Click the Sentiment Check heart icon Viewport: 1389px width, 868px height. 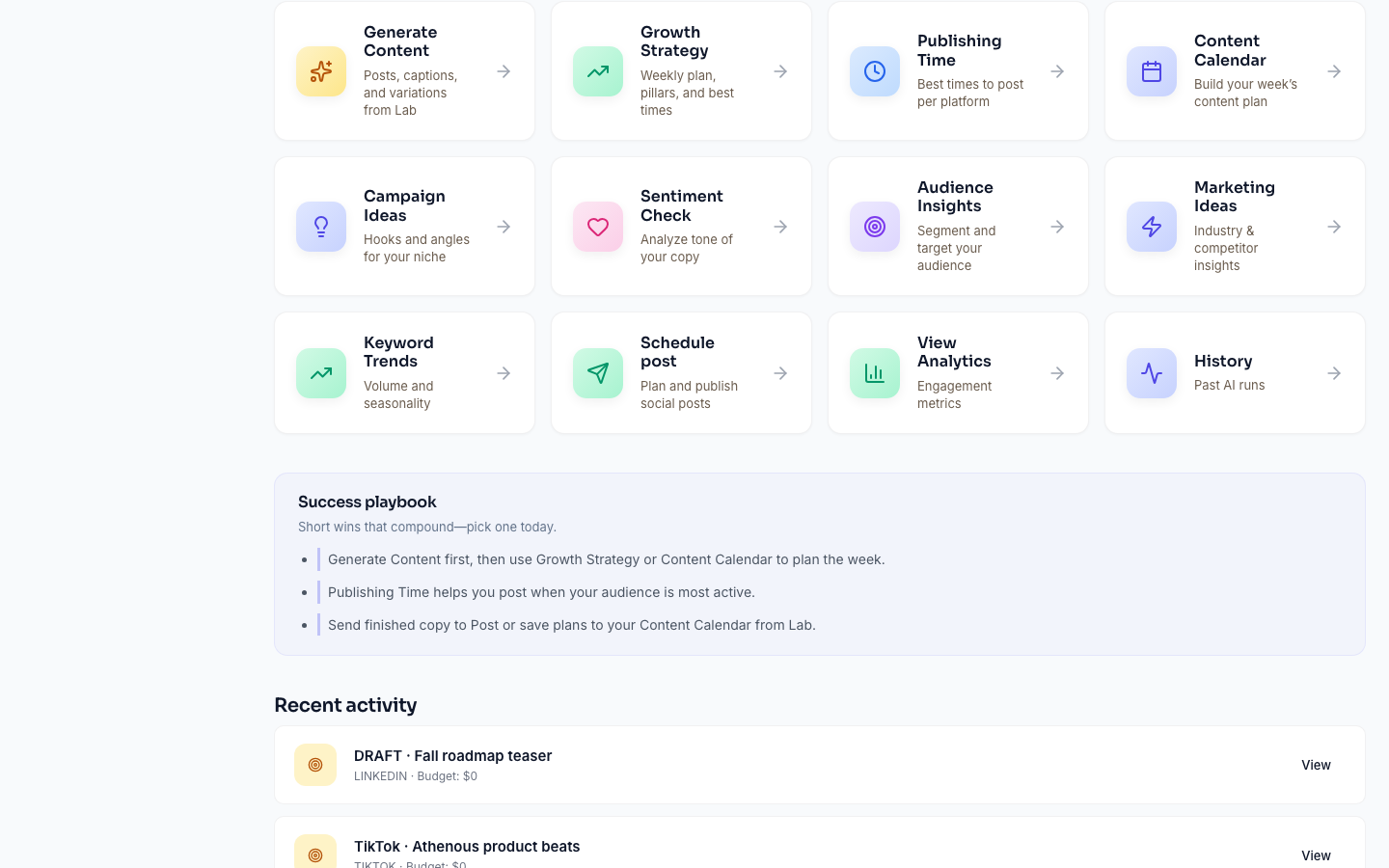pyautogui.click(x=598, y=227)
